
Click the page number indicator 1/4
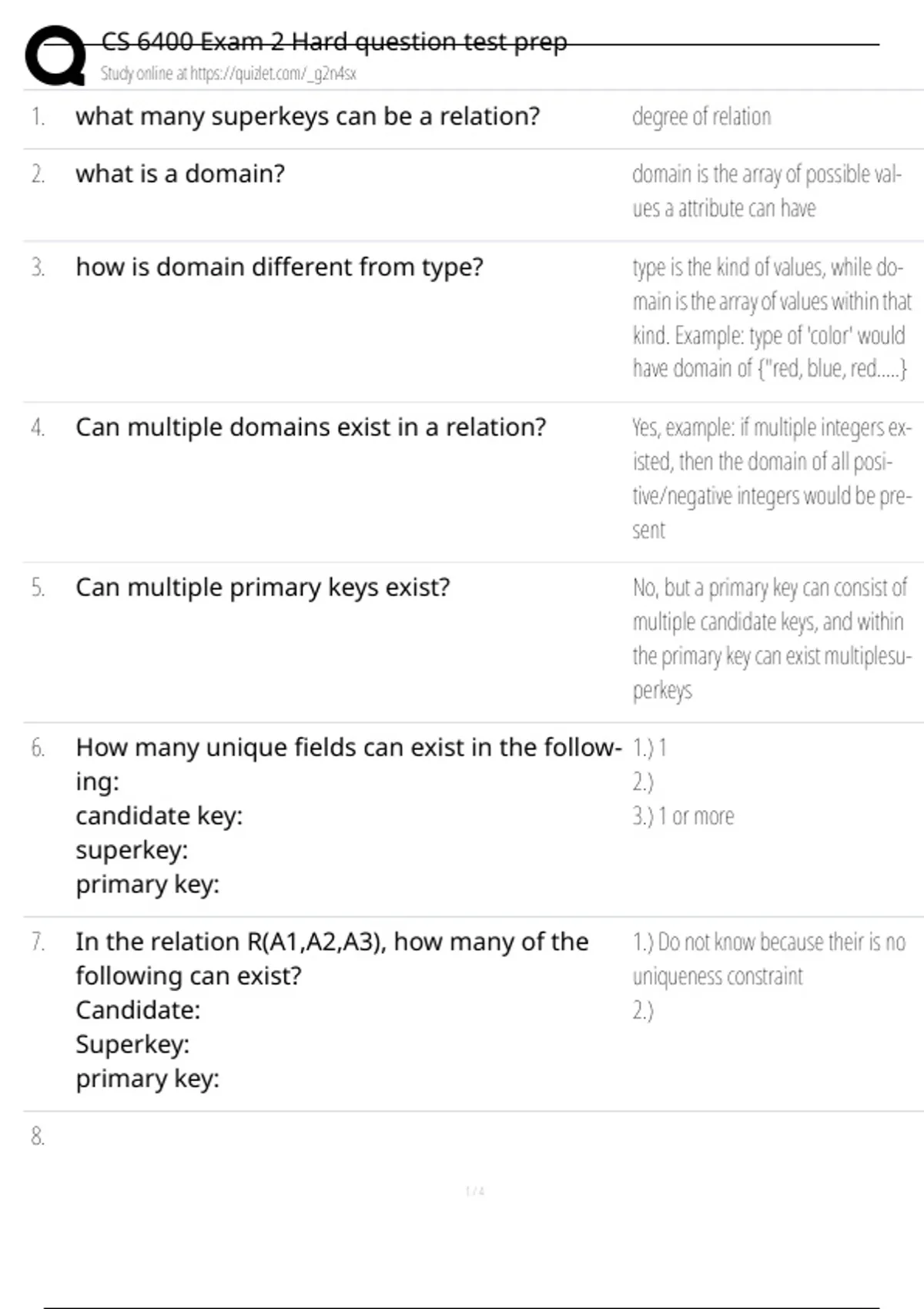(x=474, y=1191)
